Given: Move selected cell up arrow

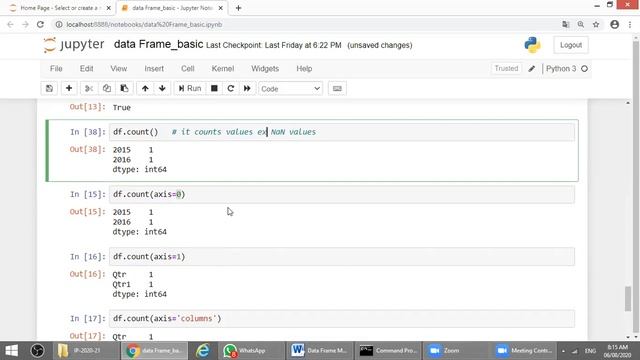Looking at the screenshot, I should pyautogui.click(x=145, y=89).
